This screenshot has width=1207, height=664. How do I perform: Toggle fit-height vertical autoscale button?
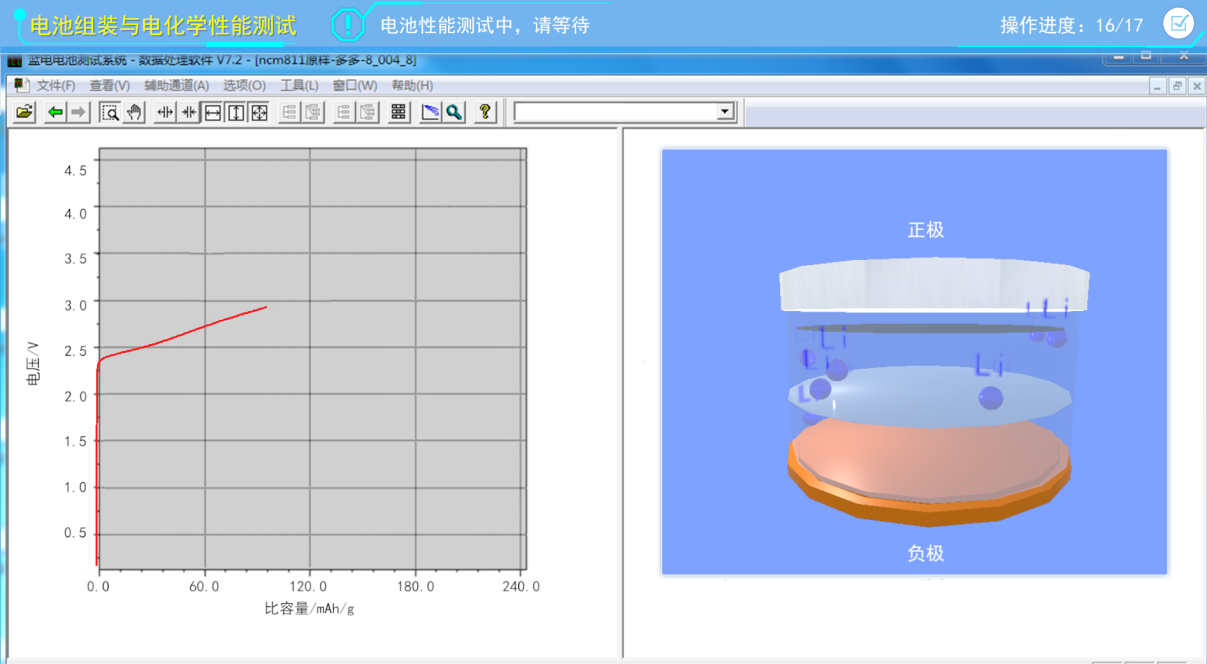click(x=236, y=112)
